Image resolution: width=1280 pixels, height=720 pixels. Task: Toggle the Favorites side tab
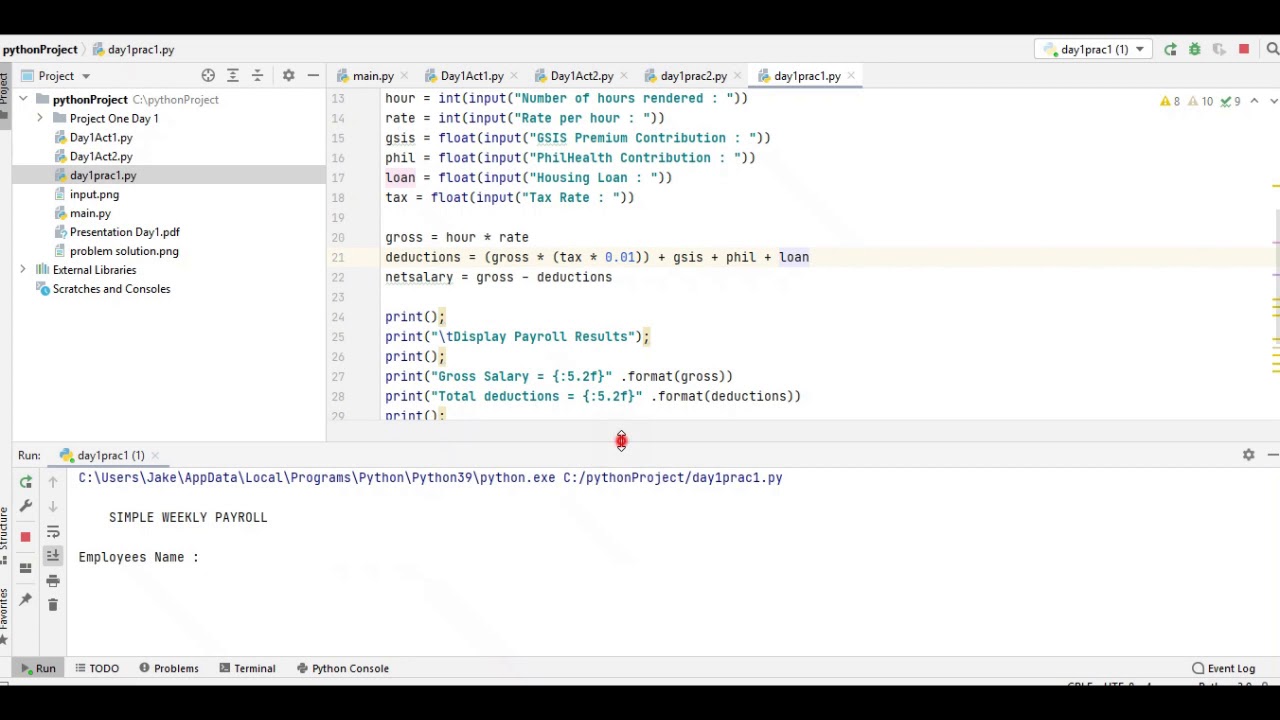(x=4, y=617)
